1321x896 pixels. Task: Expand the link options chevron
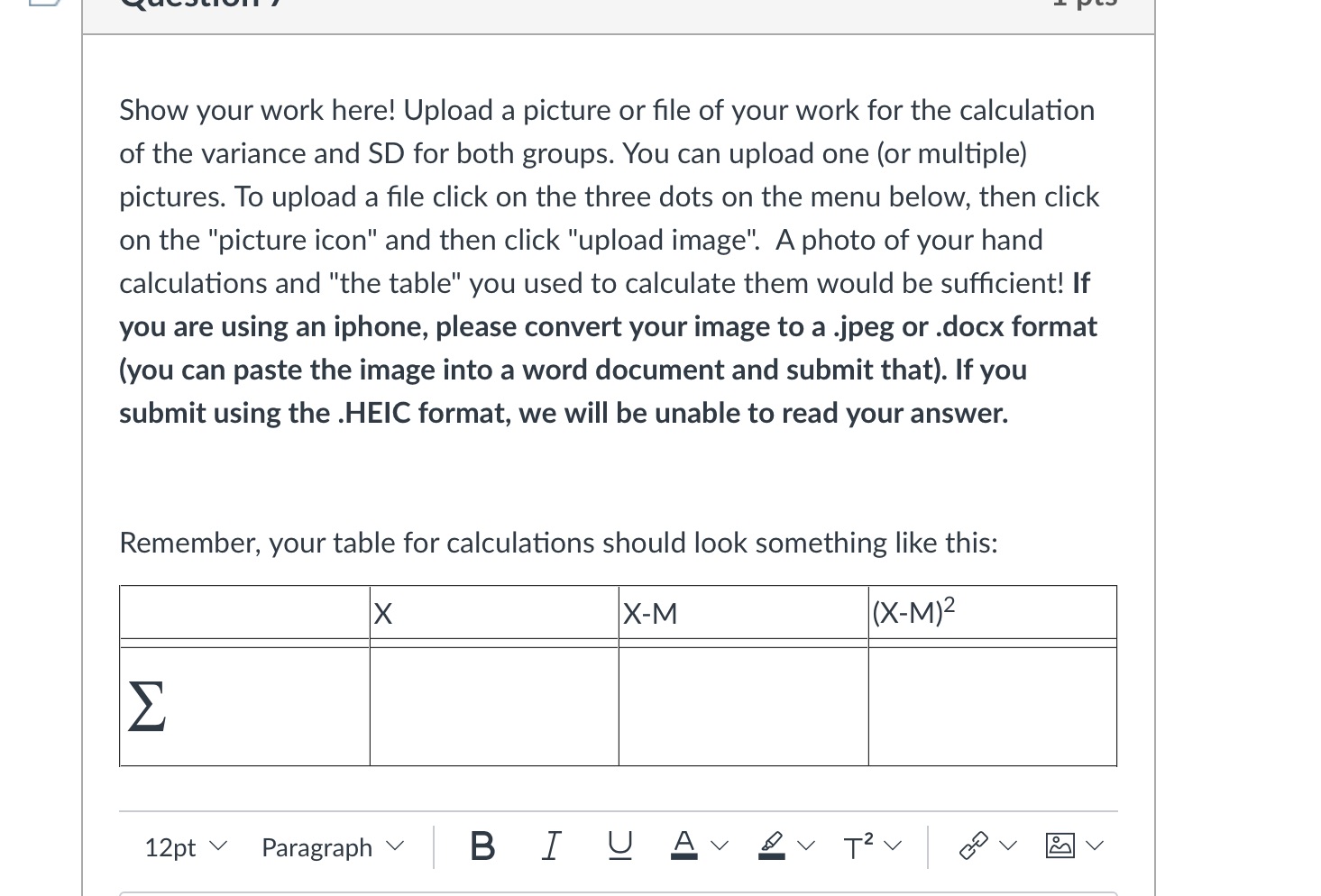[1007, 846]
